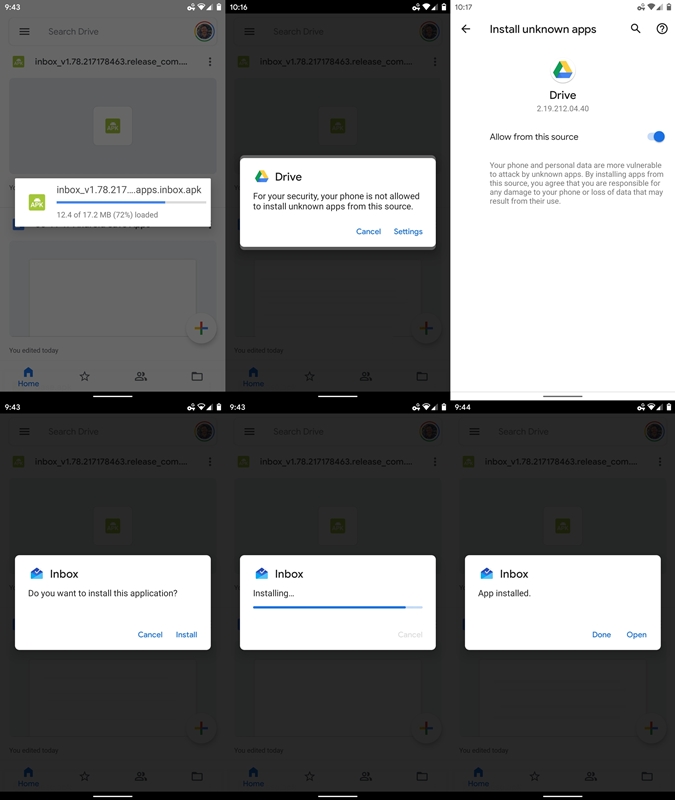This screenshot has width=675, height=800.
Task: Open help icon in Install unknown apps header
Action: (662, 29)
